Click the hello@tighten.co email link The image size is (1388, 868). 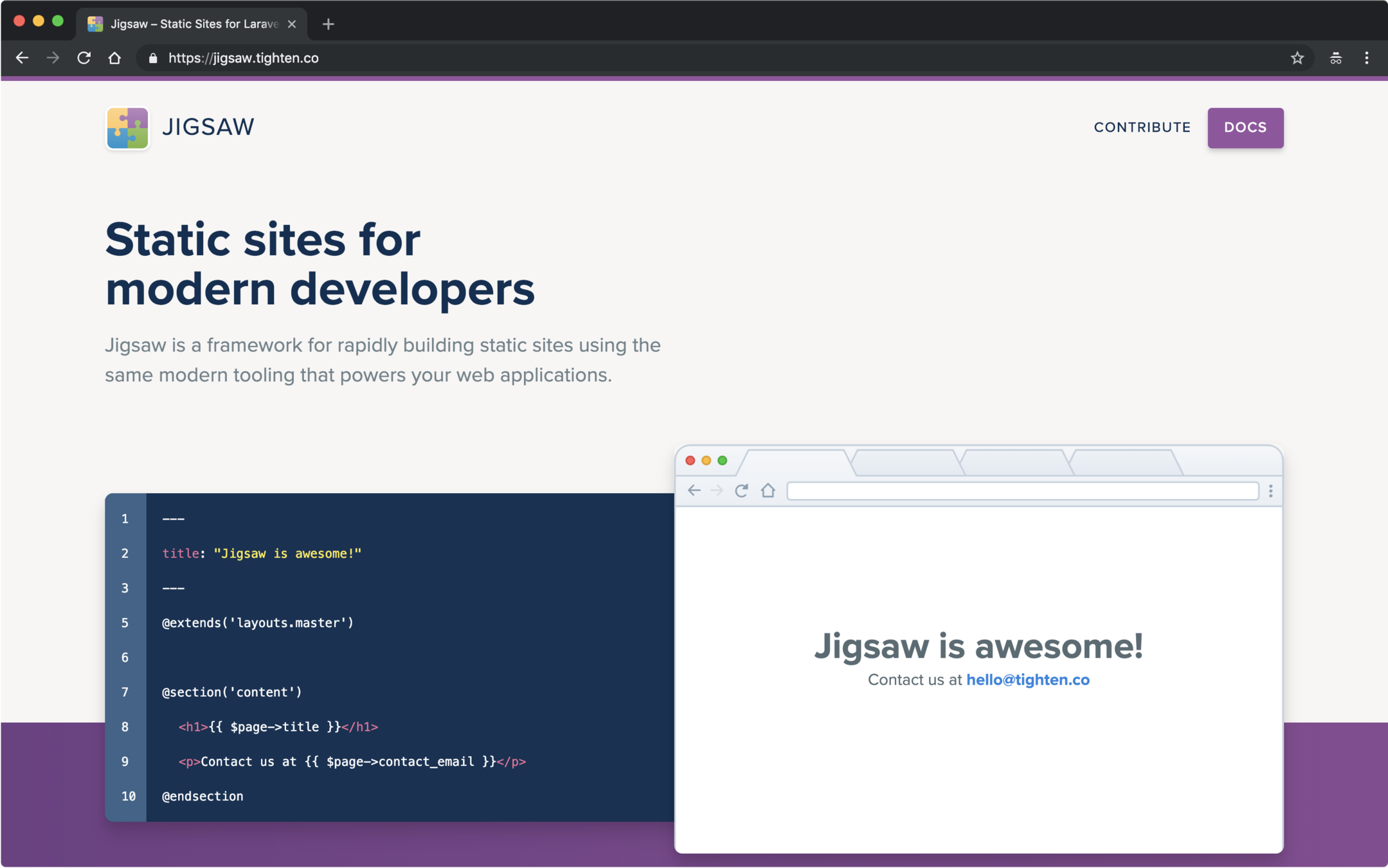(1027, 680)
